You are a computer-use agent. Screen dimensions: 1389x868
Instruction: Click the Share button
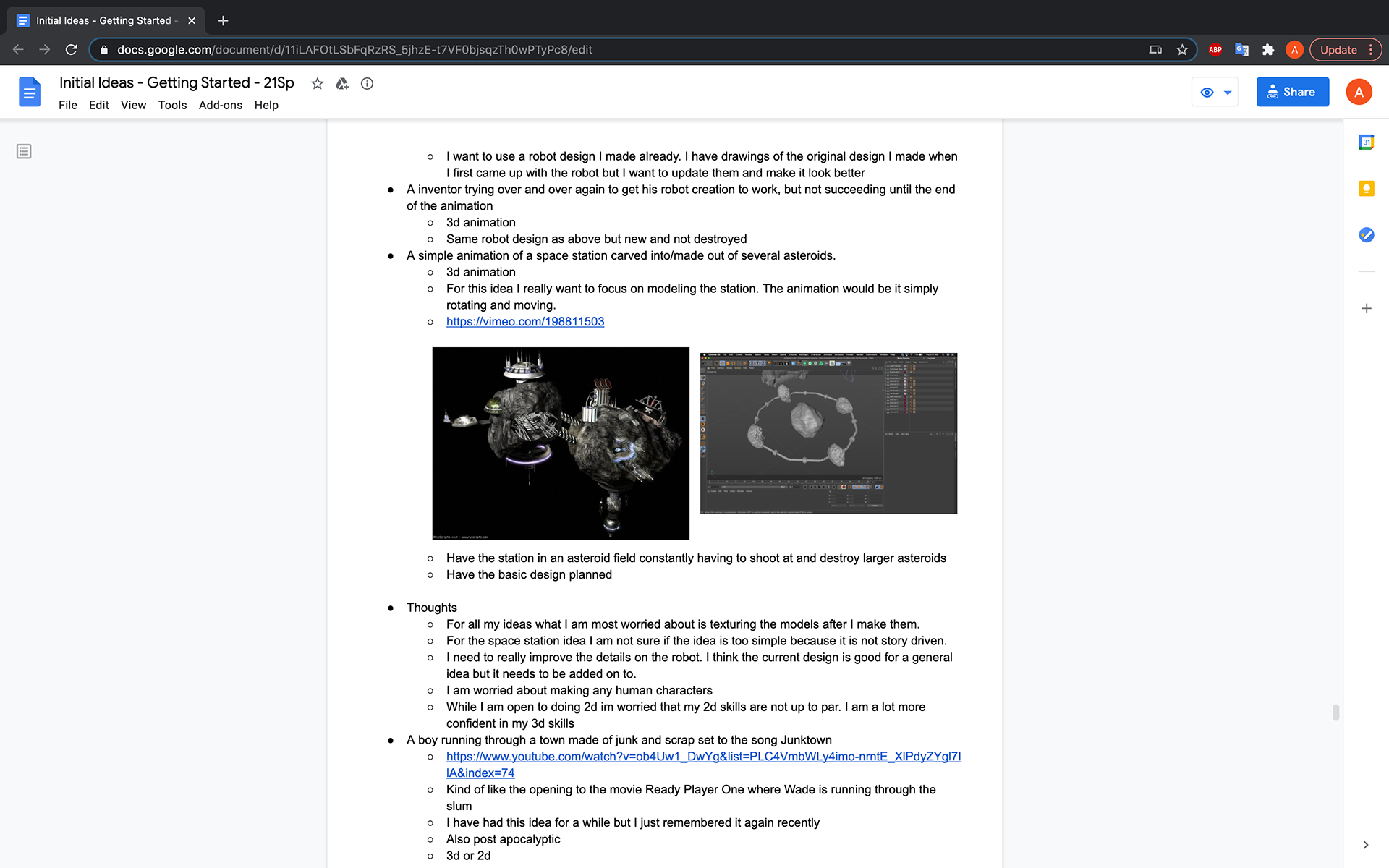click(1292, 92)
